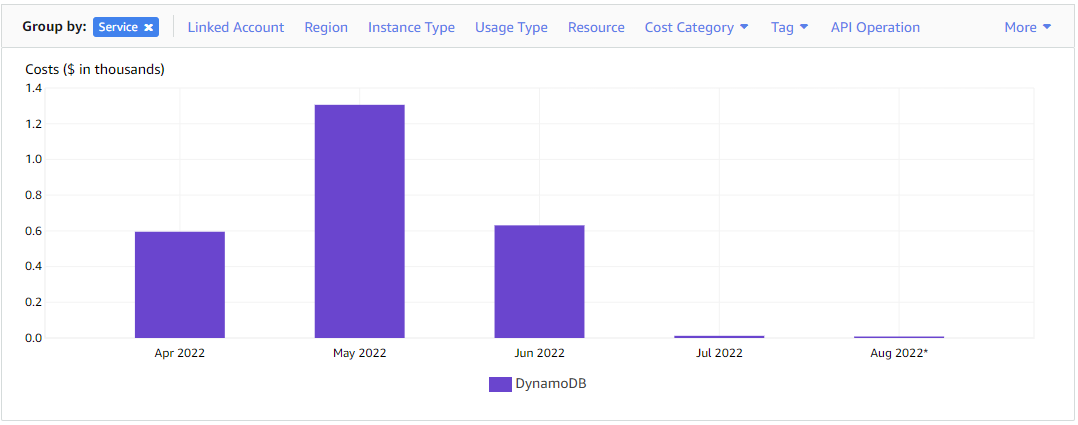Remove the Service group-by filter (x icon)
This screenshot has width=1078, height=425.
(148, 28)
